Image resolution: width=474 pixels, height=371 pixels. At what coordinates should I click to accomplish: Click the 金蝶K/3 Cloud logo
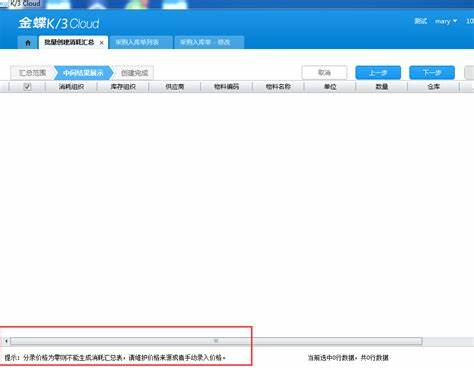[59, 23]
